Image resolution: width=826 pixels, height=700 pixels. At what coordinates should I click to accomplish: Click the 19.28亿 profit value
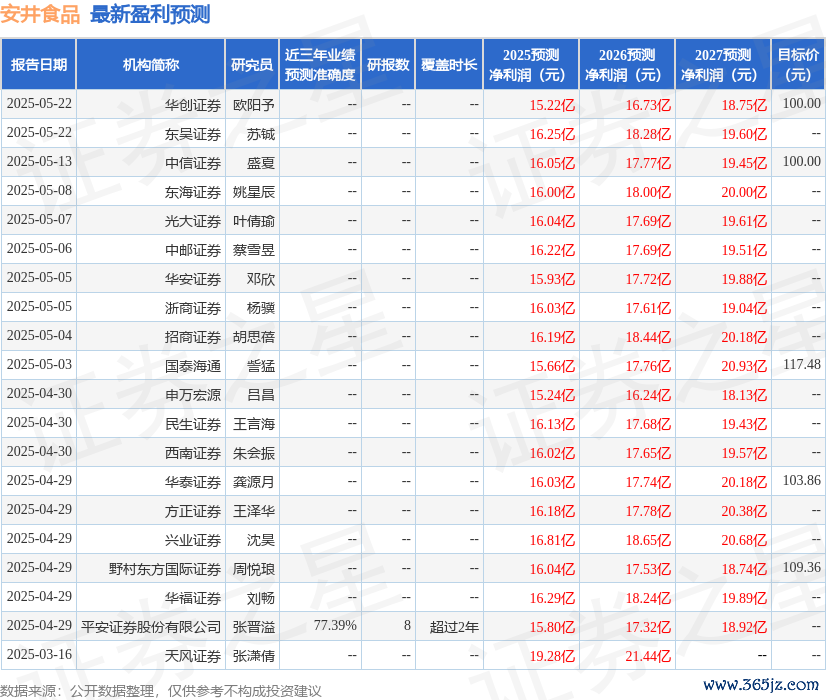click(x=552, y=656)
